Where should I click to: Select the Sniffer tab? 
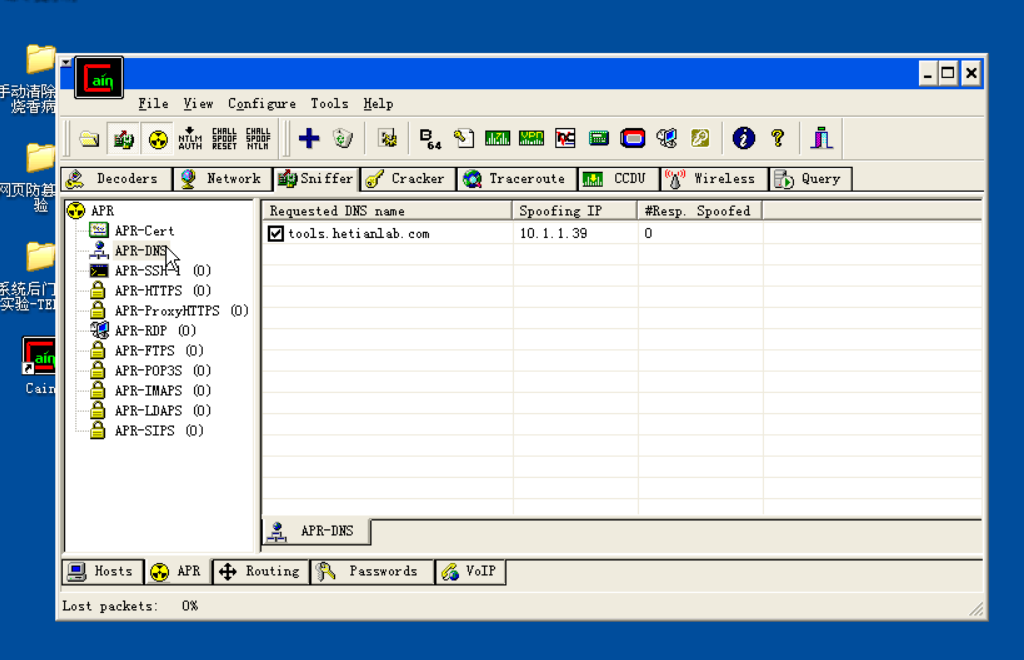tap(316, 178)
